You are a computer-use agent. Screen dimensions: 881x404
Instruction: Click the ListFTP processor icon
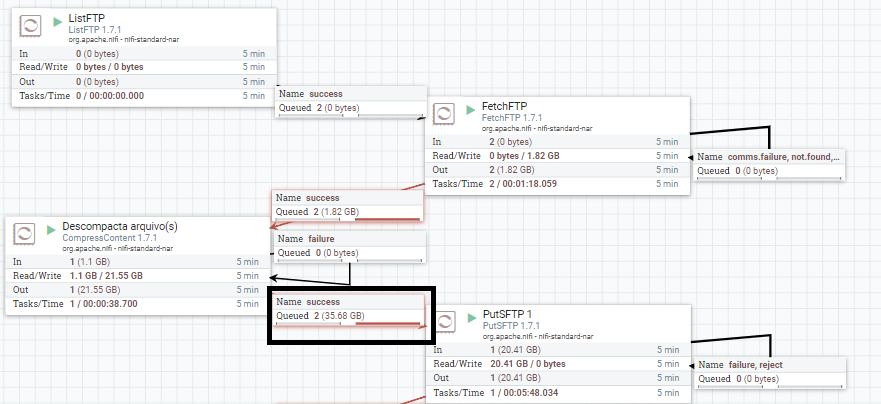[x=29, y=26]
